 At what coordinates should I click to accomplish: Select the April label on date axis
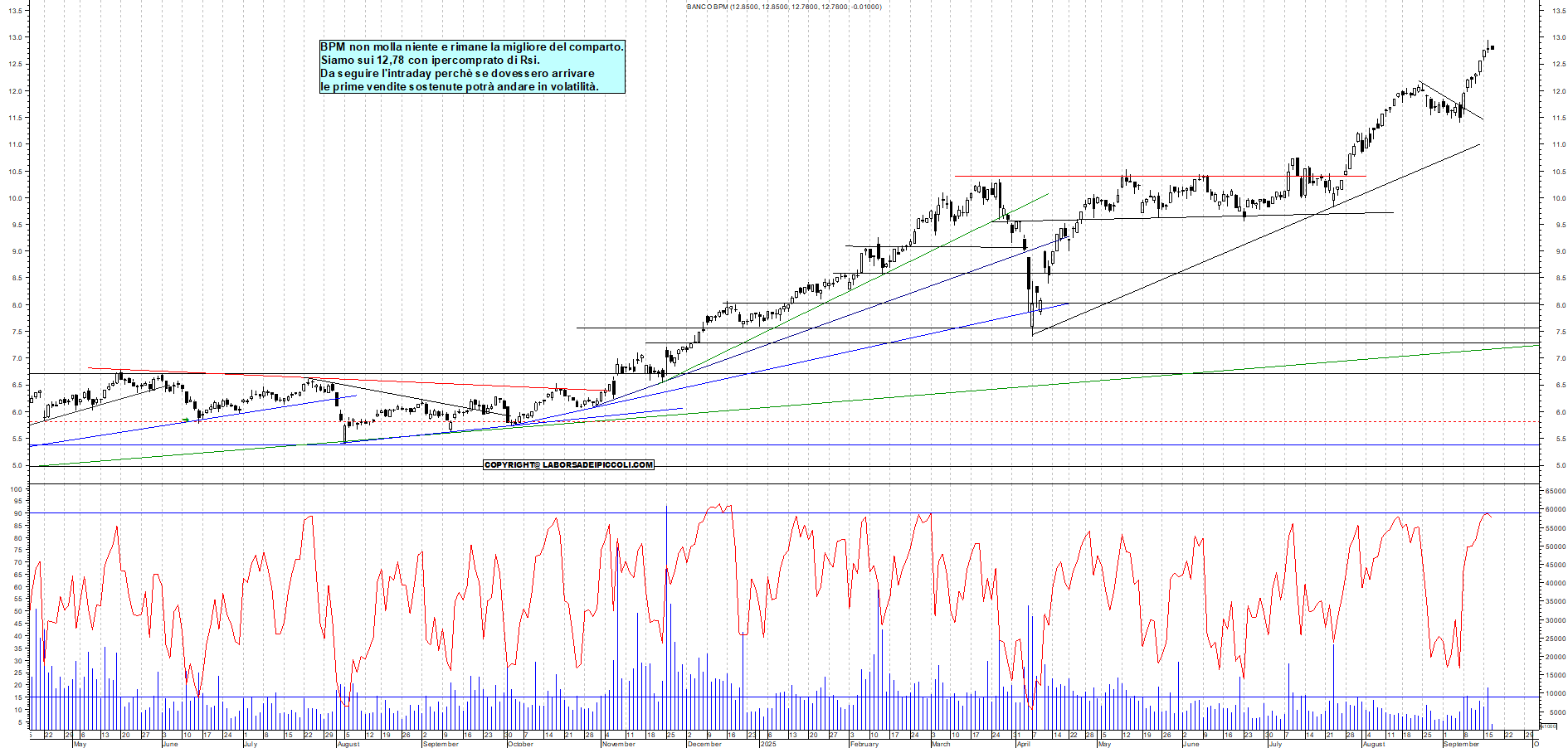click(1024, 744)
